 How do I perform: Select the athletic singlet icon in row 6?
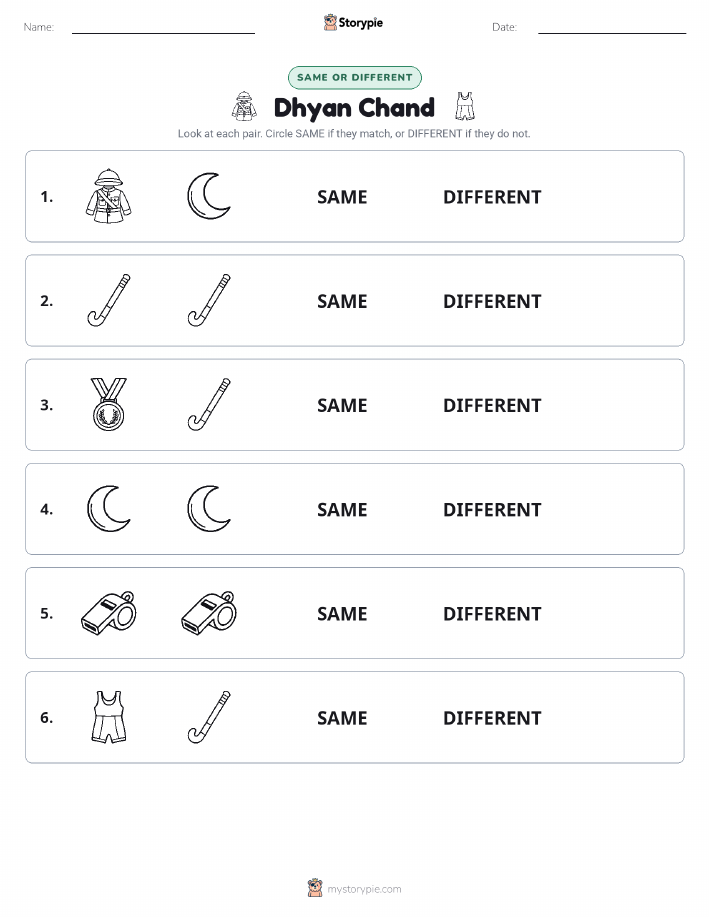click(x=109, y=717)
